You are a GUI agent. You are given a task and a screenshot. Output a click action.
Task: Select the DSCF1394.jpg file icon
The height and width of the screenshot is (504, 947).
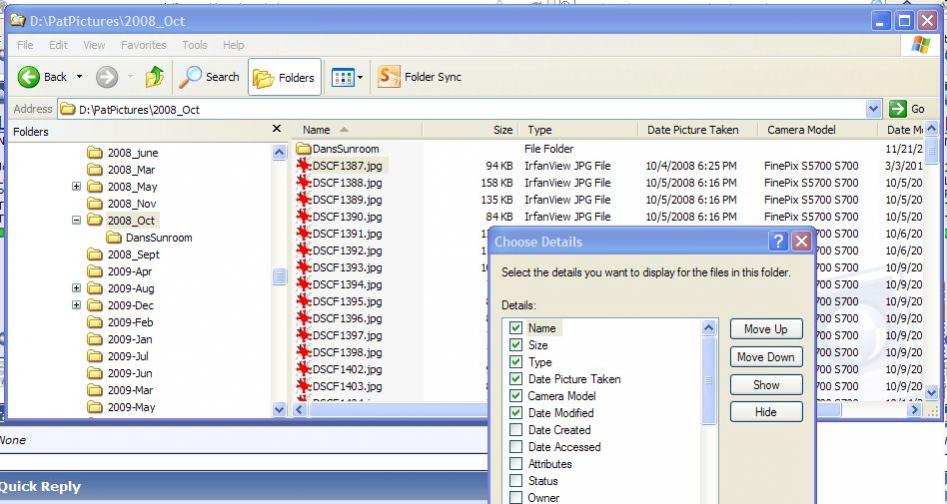tap(303, 284)
